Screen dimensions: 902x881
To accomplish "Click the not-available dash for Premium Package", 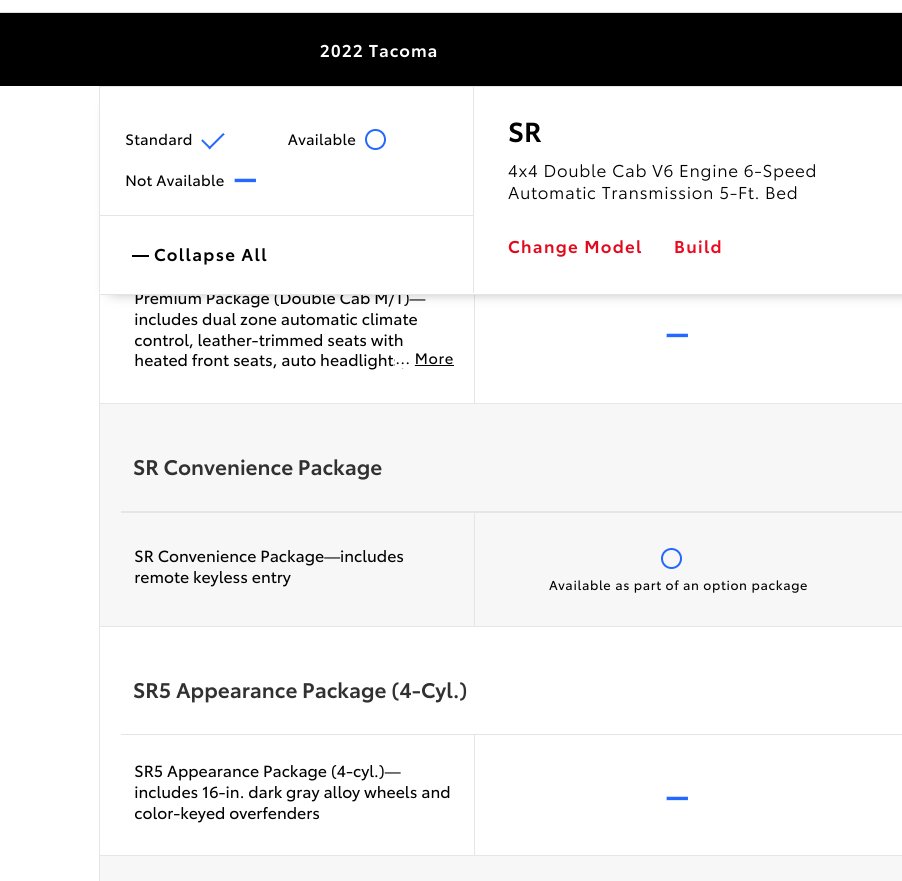I will click(x=677, y=335).
